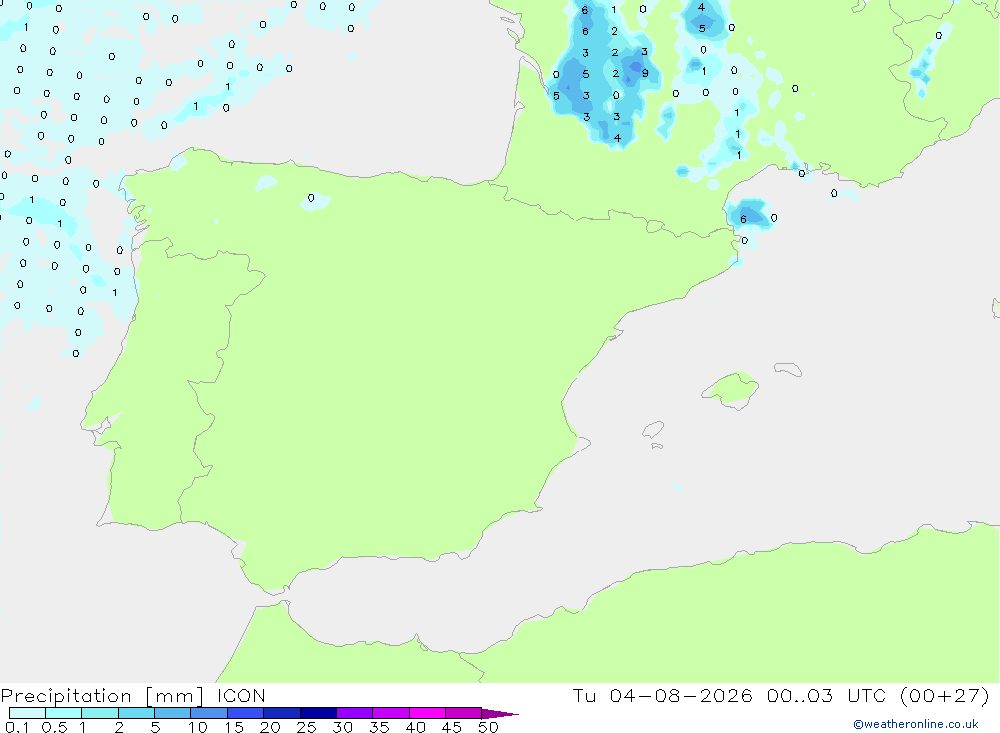Click the legend label "10"
Image resolution: width=1000 pixels, height=733 pixels.
tap(198, 727)
